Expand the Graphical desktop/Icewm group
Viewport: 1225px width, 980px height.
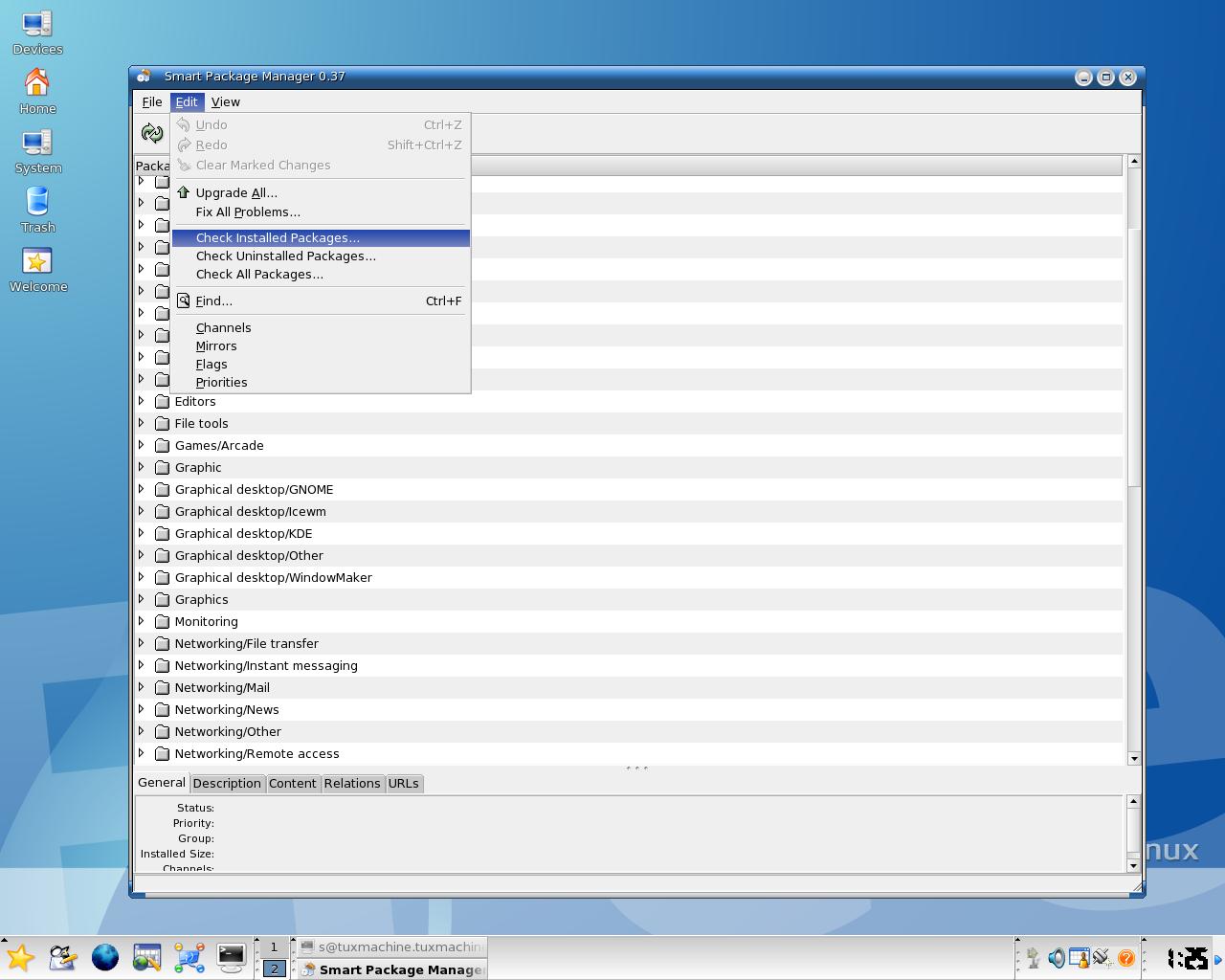(142, 511)
